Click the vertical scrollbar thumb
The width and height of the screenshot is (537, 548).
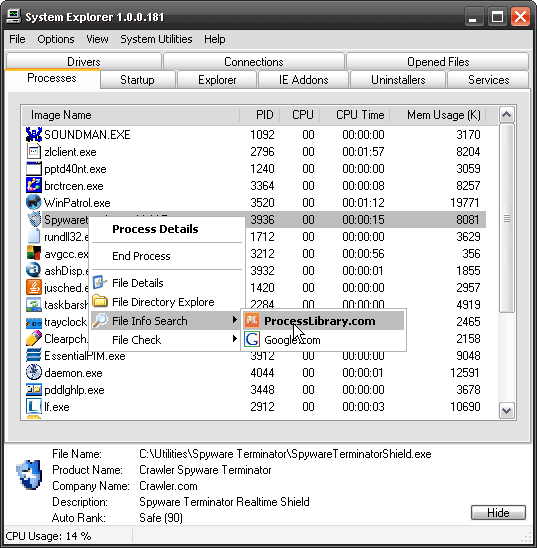coord(506,218)
